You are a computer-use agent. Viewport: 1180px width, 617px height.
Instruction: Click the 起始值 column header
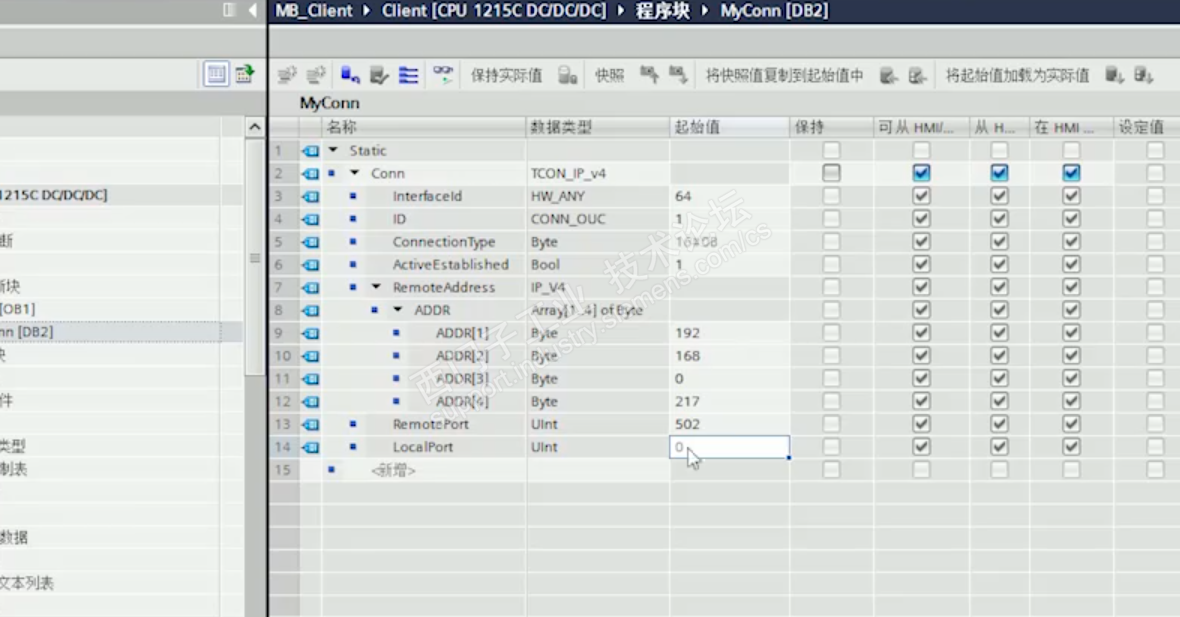click(729, 127)
